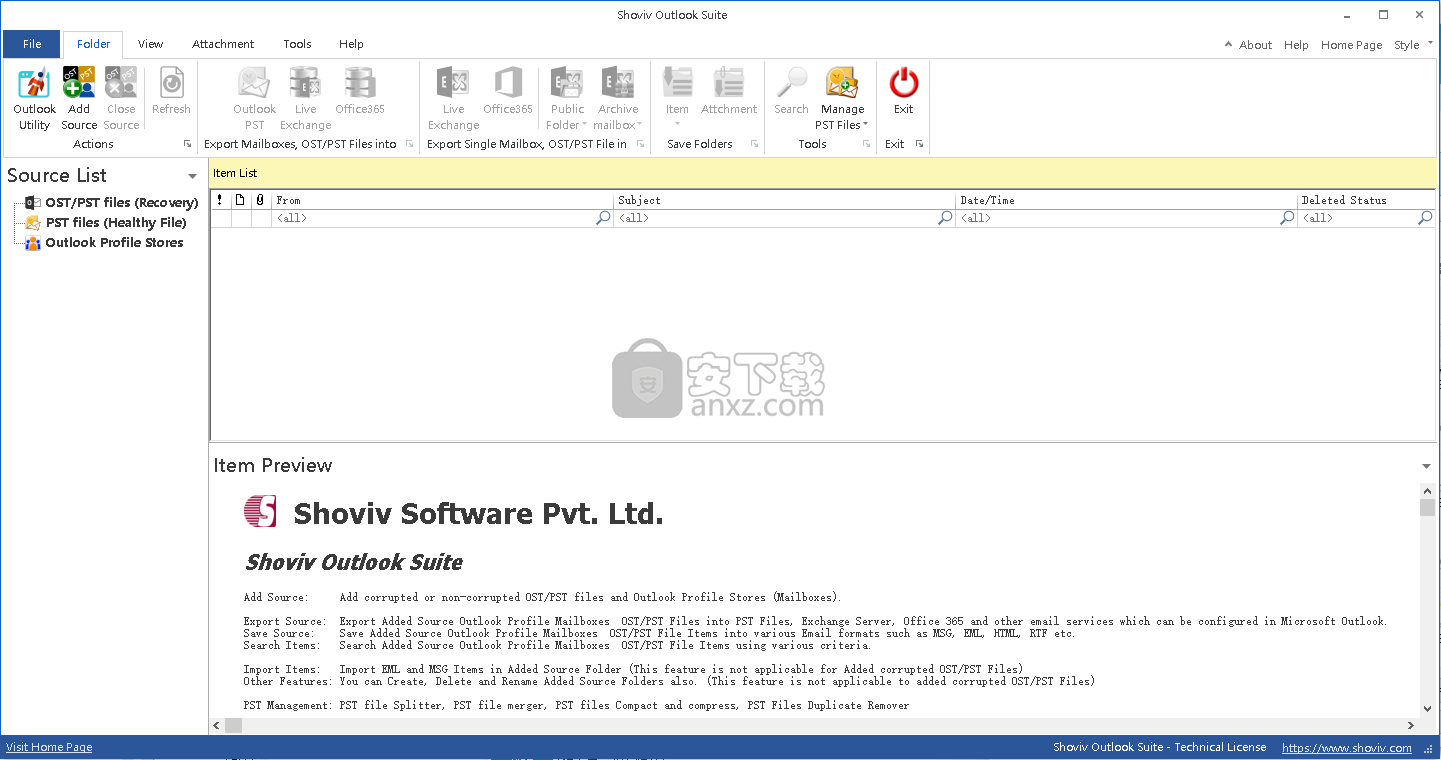Switch to the Help tab
The width and height of the screenshot is (1441, 760).
pyautogui.click(x=351, y=44)
